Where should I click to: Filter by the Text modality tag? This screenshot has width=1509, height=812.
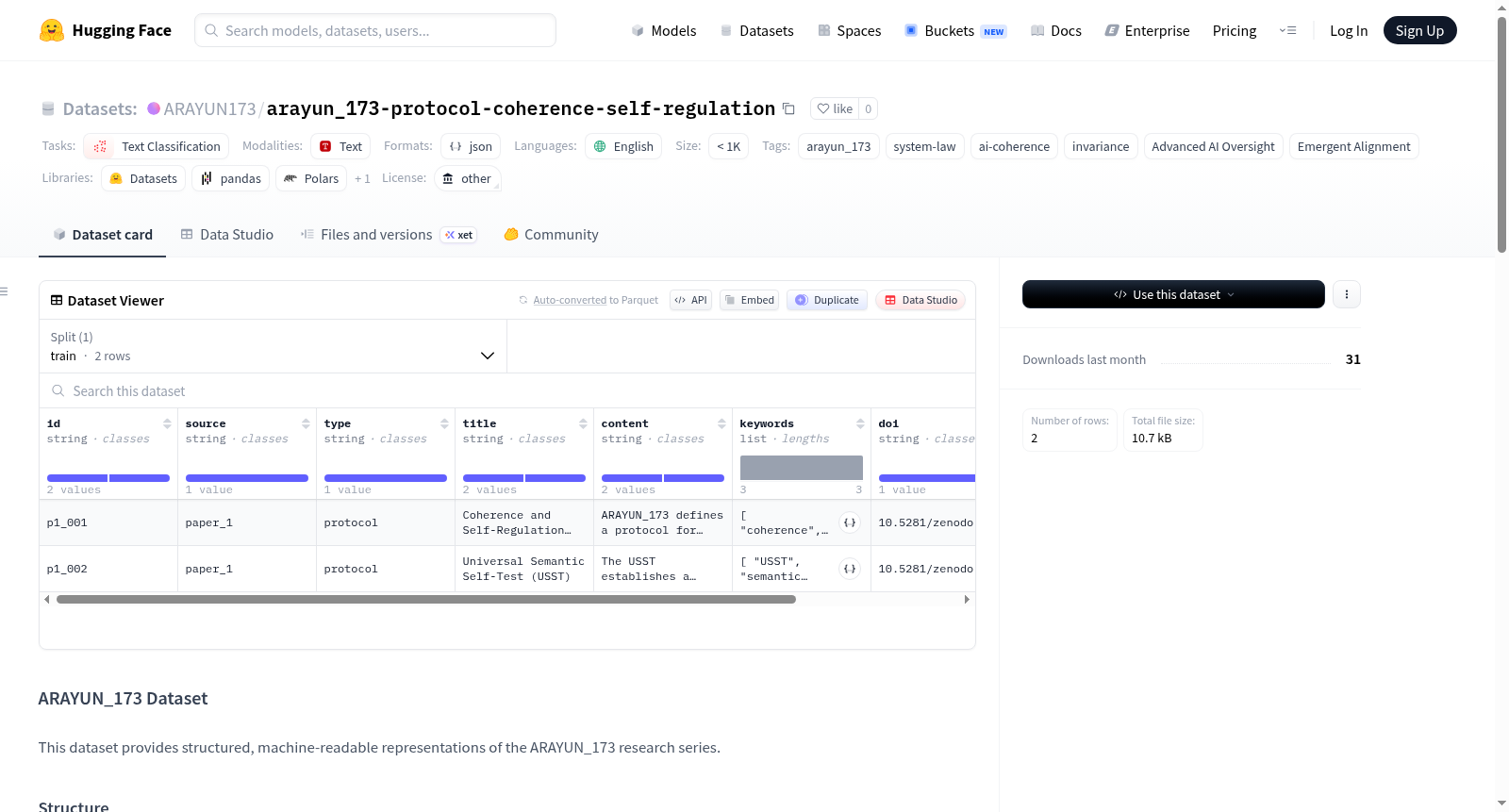click(340, 146)
